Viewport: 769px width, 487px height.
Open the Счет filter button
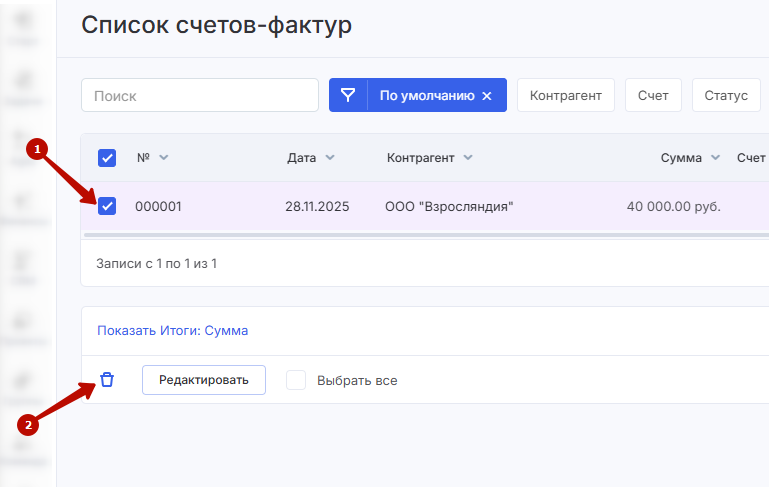[653, 96]
